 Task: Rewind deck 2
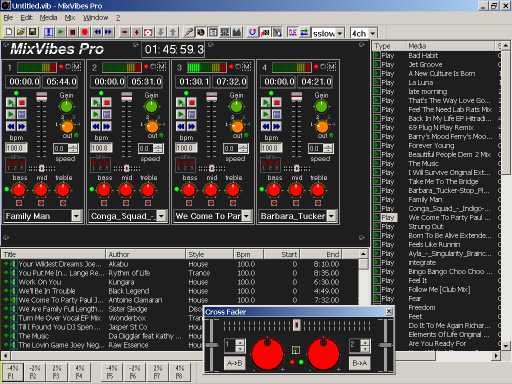click(x=96, y=126)
